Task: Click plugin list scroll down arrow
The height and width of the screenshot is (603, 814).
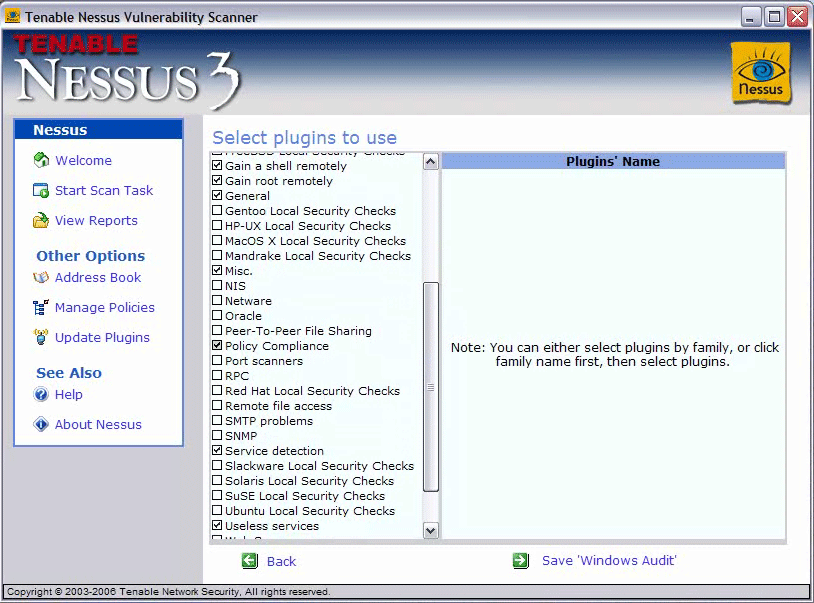Action: (431, 530)
